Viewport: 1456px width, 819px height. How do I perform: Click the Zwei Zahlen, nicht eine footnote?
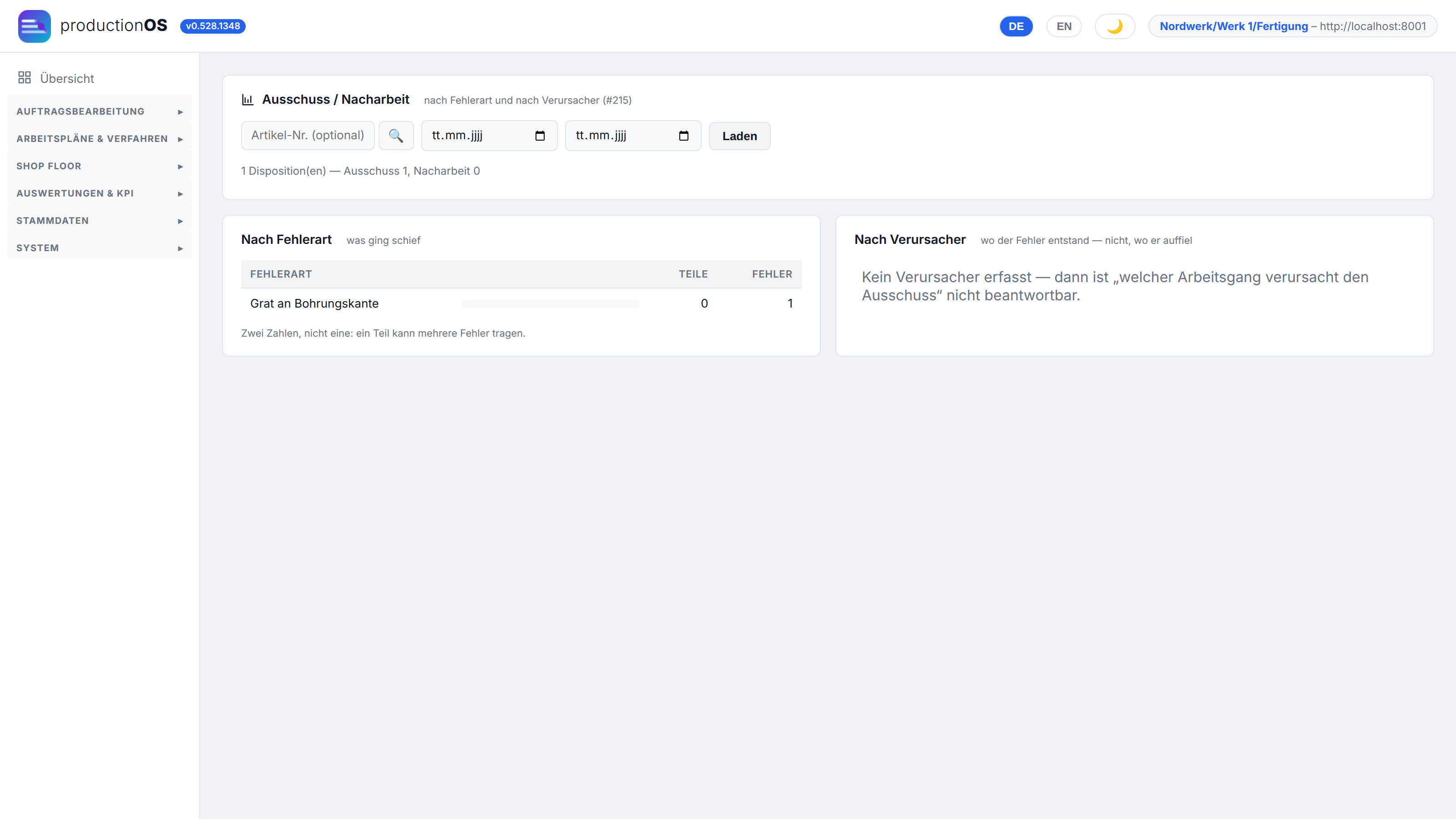click(383, 334)
